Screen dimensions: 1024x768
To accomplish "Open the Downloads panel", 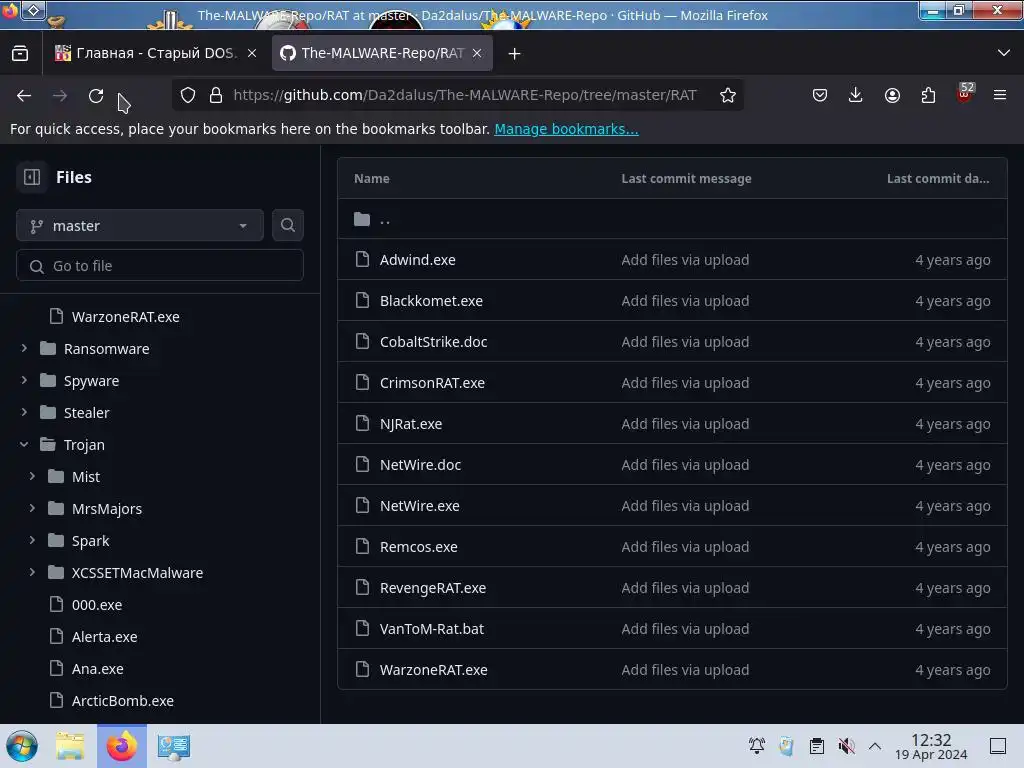I will (856, 95).
